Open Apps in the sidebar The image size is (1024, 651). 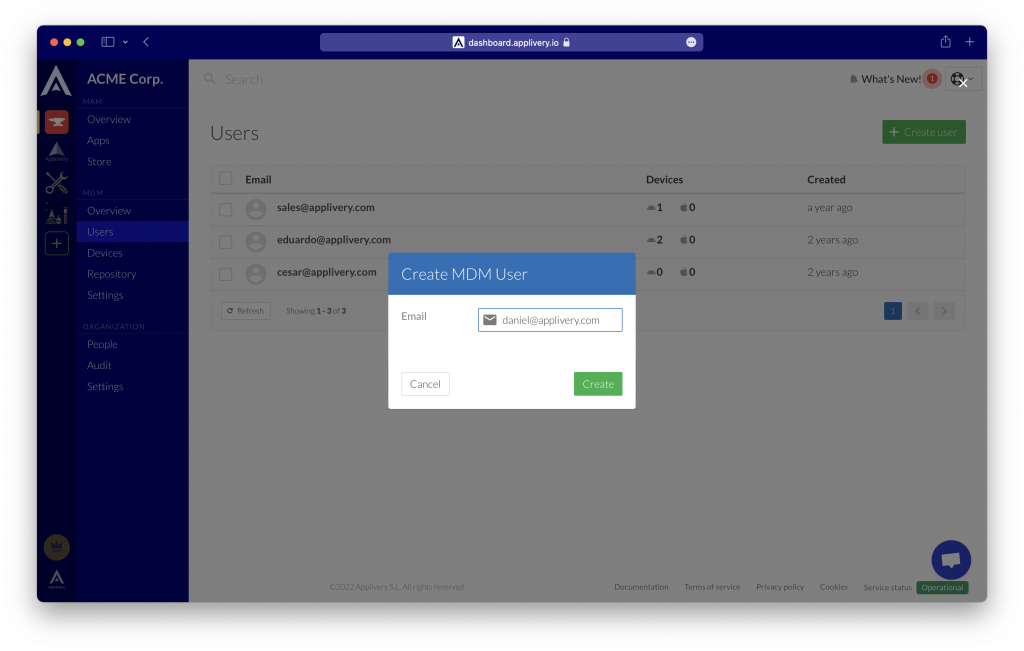pos(98,140)
